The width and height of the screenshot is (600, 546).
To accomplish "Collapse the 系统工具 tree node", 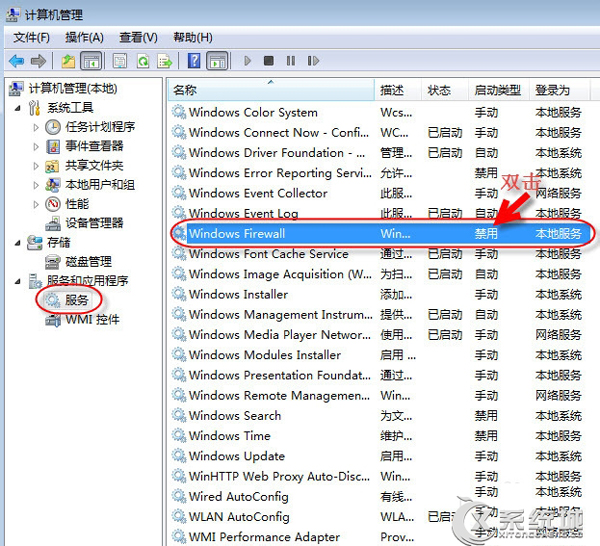I will pyautogui.click(x=18, y=108).
